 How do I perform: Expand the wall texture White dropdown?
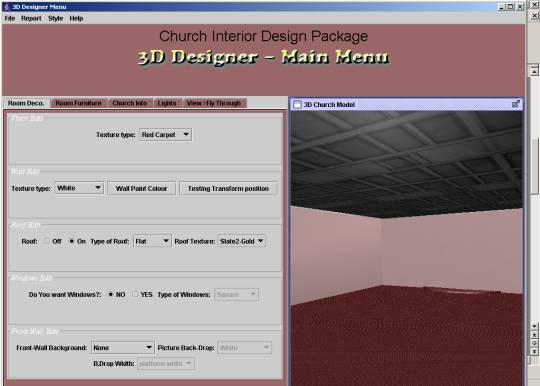[x=79, y=188]
